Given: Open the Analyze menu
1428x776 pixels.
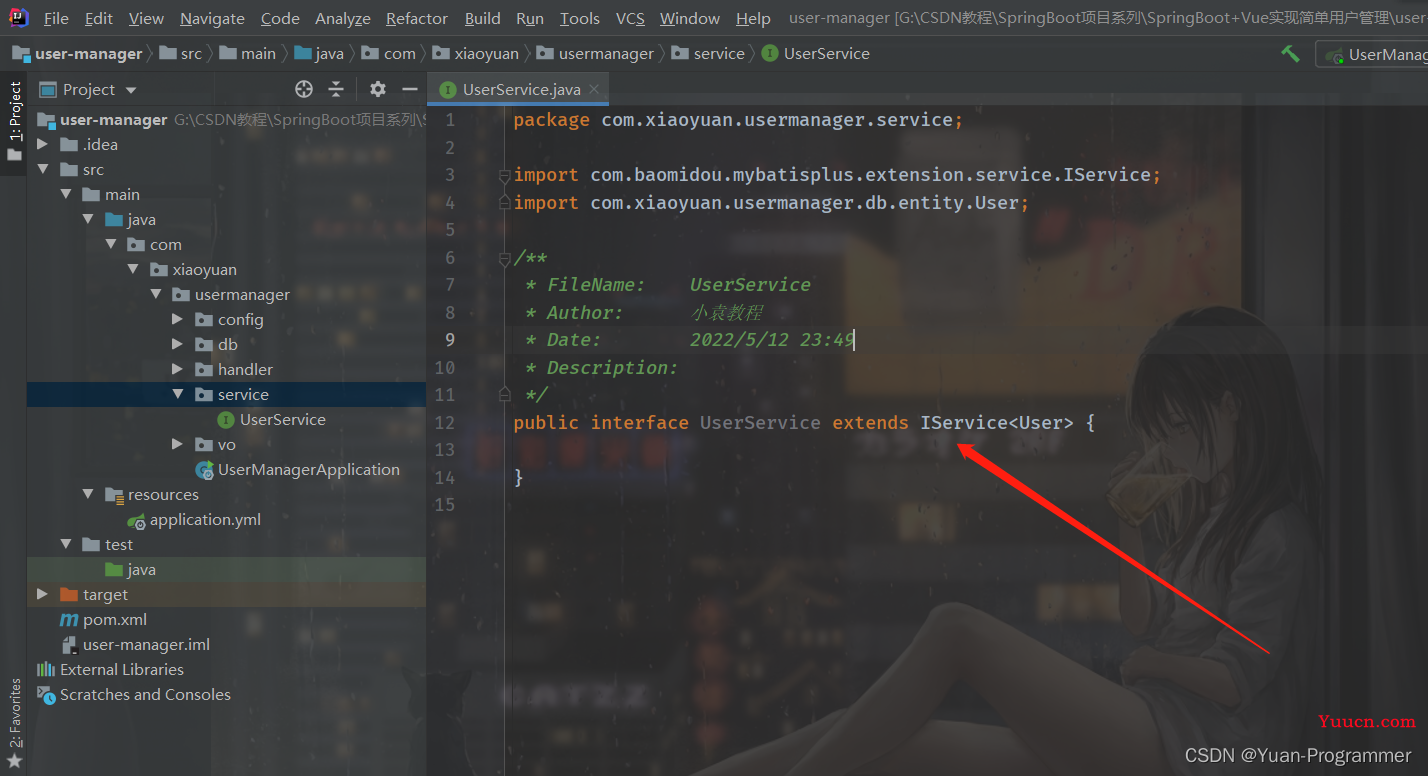Looking at the screenshot, I should tap(343, 18).
